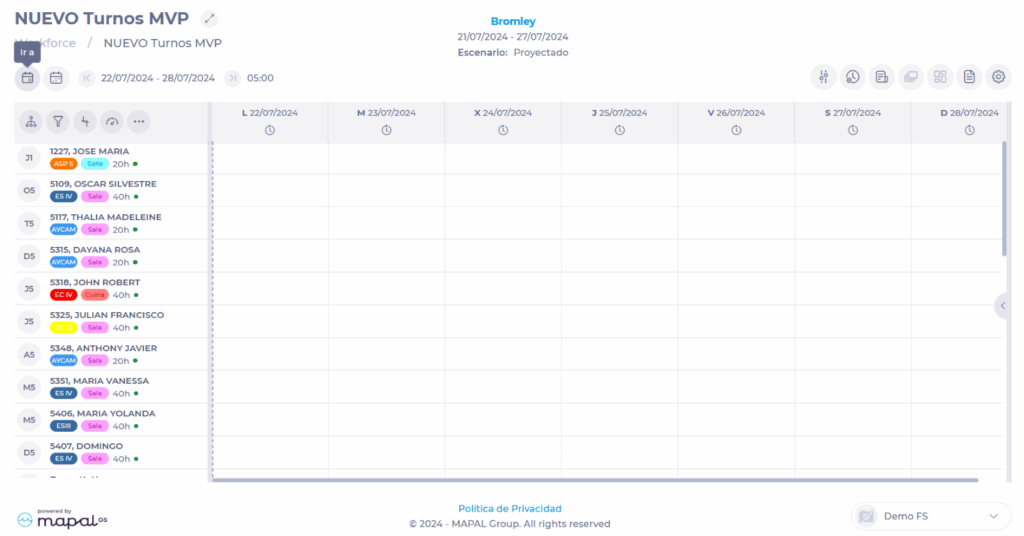Click the Politica de Privacidad link
The height and width of the screenshot is (536, 1024).
tap(510, 508)
